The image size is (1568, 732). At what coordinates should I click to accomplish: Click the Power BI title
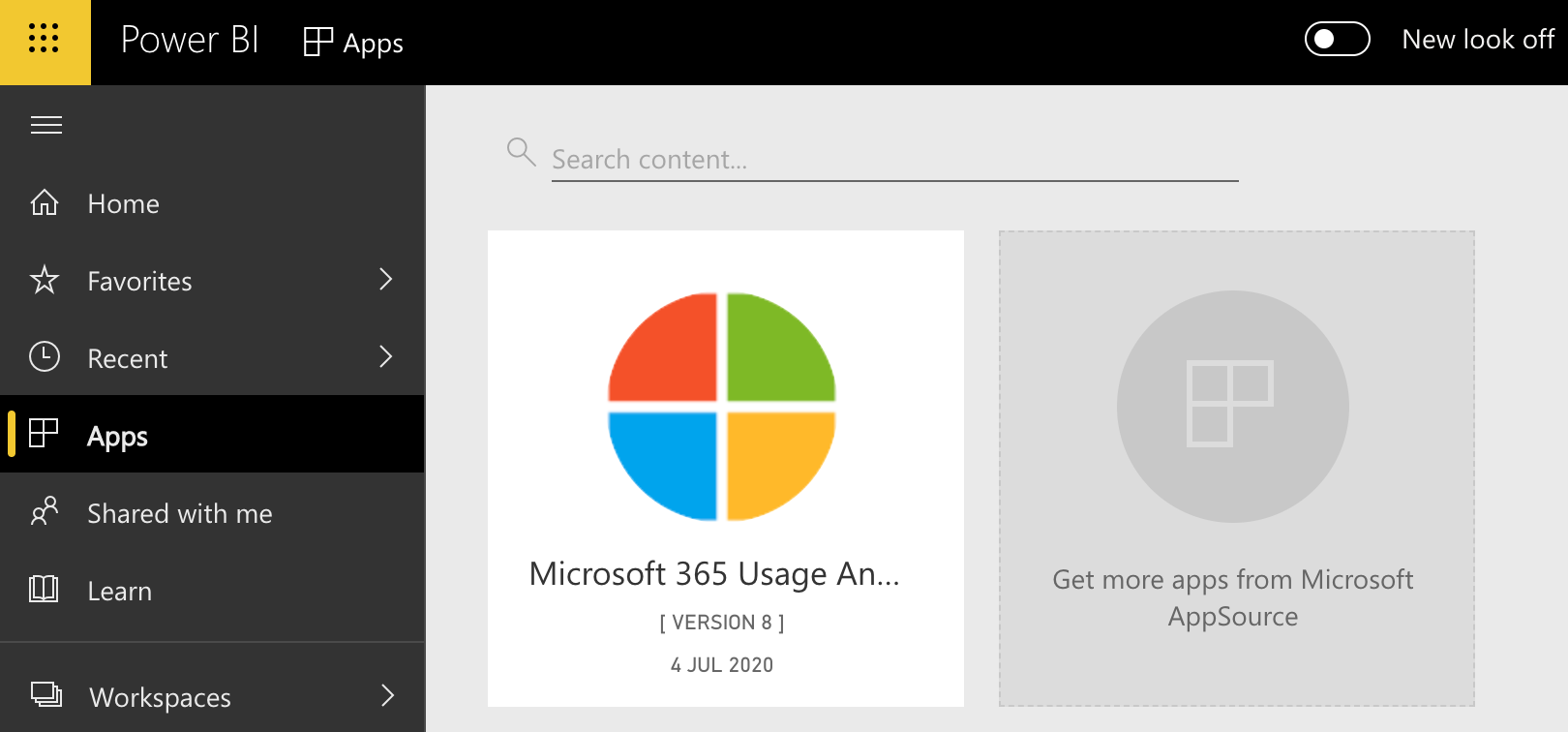(x=190, y=40)
